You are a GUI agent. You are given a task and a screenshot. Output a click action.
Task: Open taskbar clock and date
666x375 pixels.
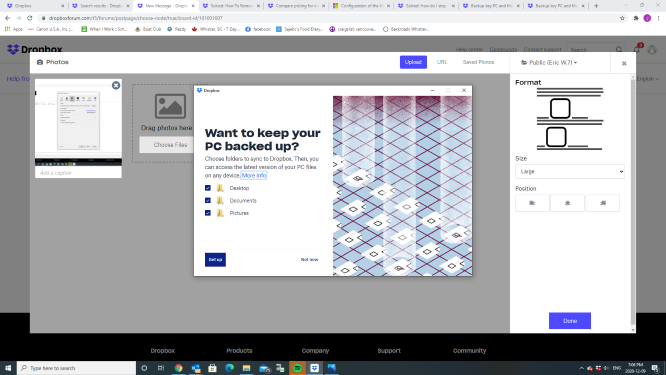[x=635, y=368]
